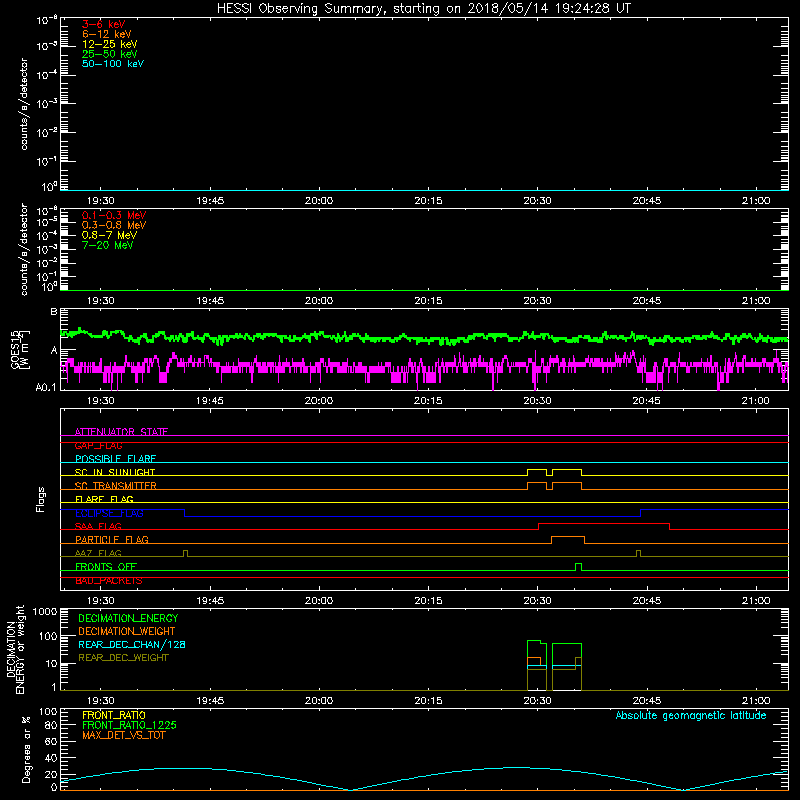Click the FRONT_RATIO legend label
The height and width of the screenshot is (800, 800).
point(114,715)
